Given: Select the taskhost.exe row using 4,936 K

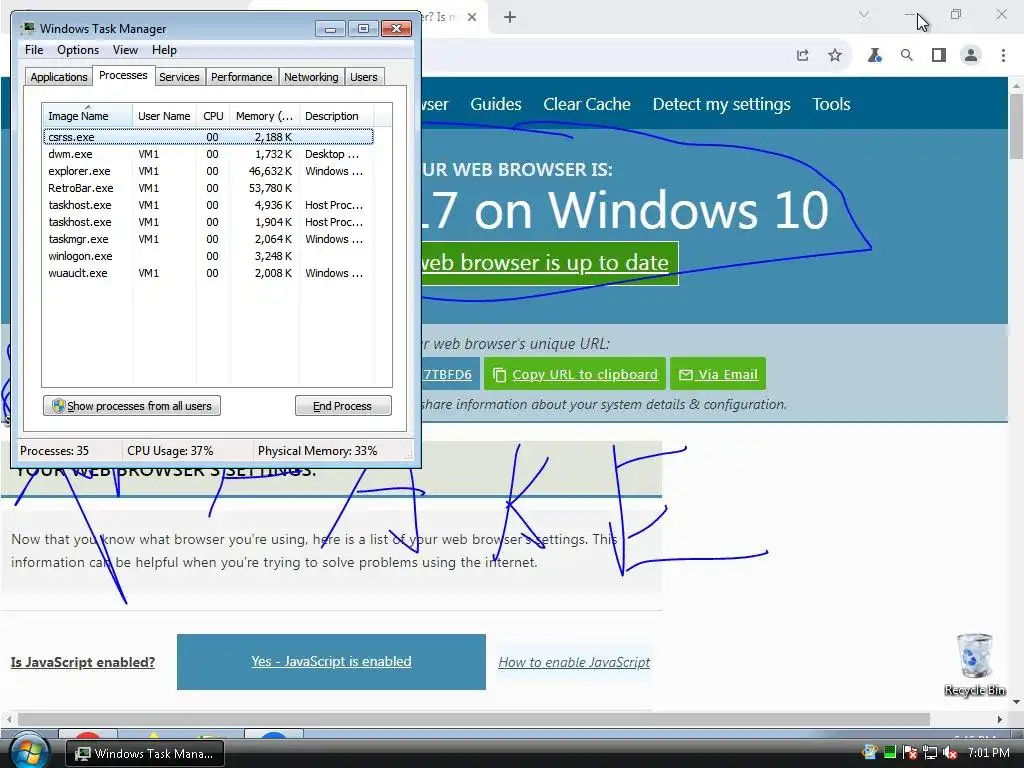Looking at the screenshot, I should tap(208, 205).
